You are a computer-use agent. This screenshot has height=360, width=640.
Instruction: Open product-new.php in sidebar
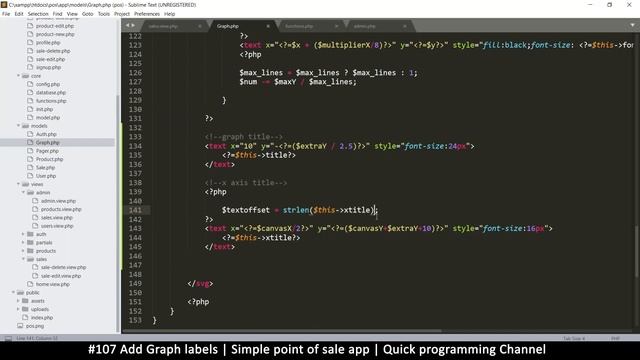coord(55,34)
